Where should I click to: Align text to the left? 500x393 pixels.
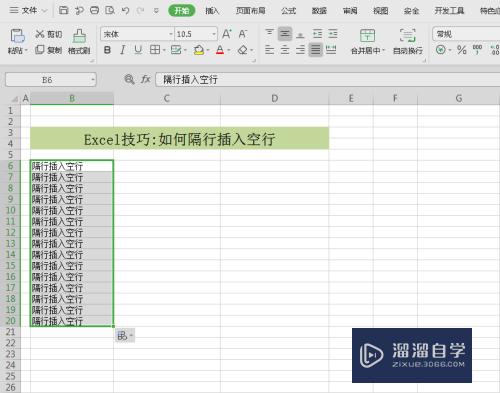tap(269, 50)
